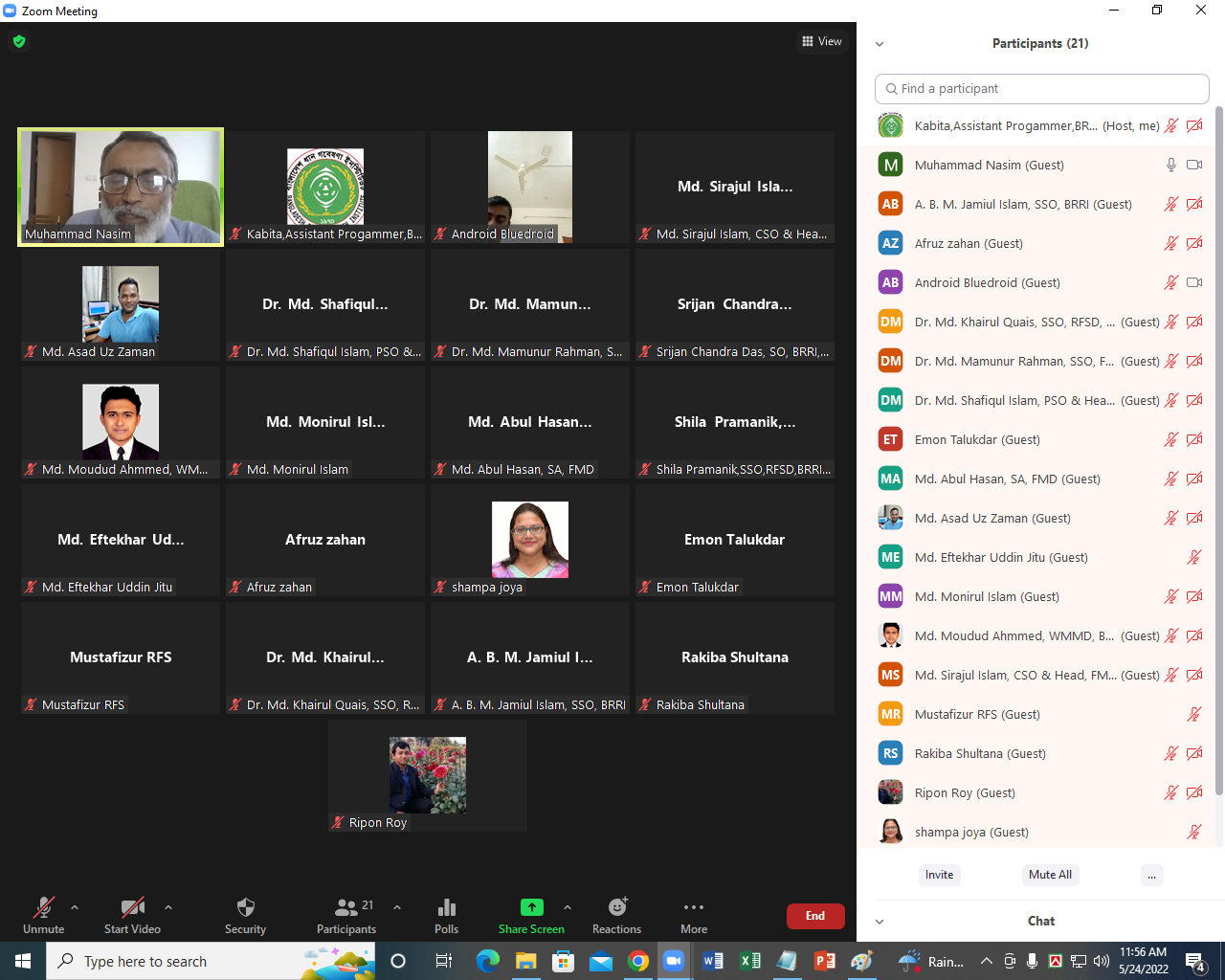Expand video options arrow beside Start Video
The image size is (1225, 980).
point(168,907)
